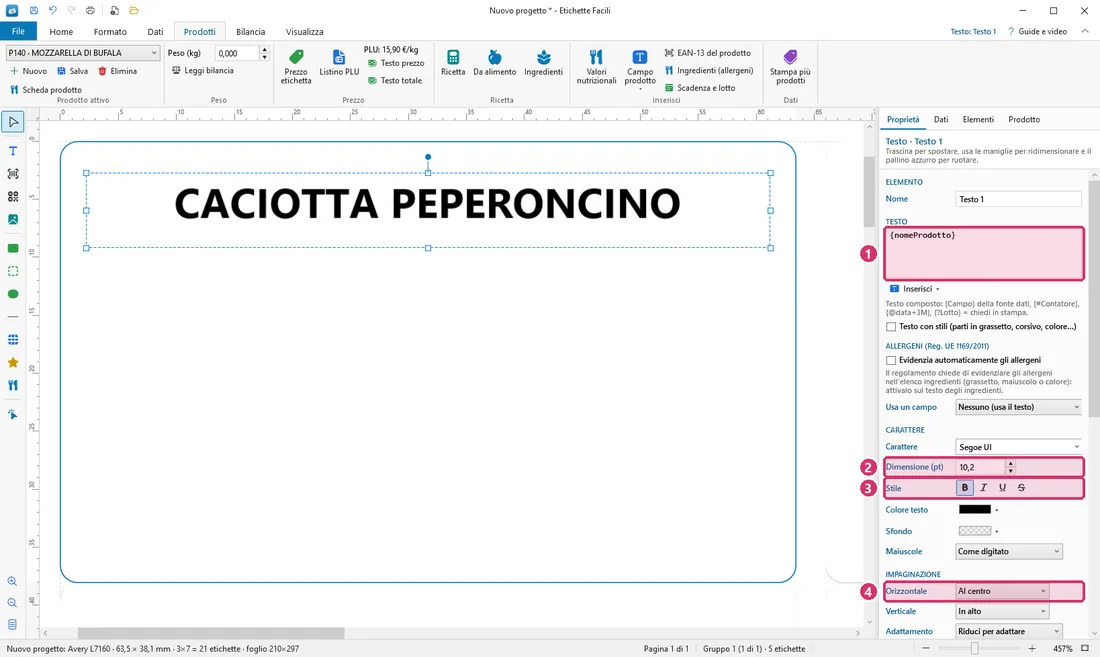Switch to the Elementi panel tab
The height and width of the screenshot is (657, 1100).
(x=978, y=119)
